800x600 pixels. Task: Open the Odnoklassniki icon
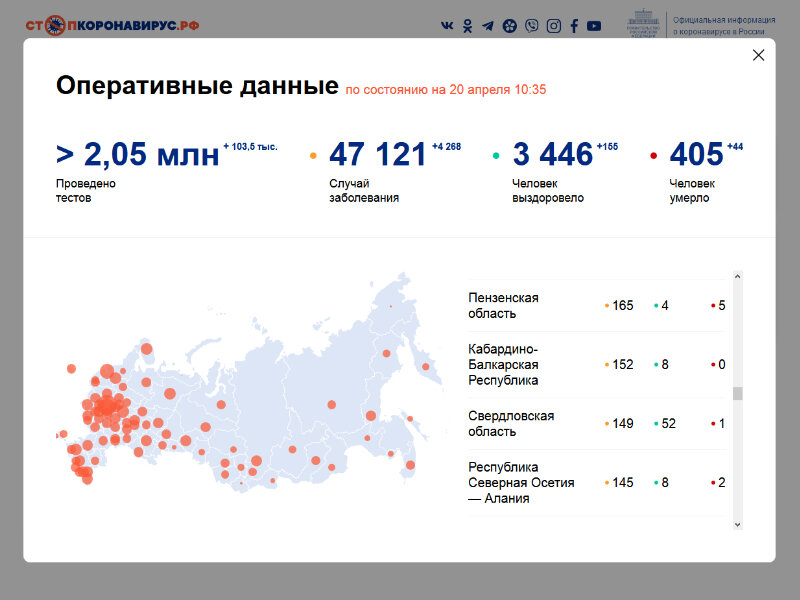468,25
